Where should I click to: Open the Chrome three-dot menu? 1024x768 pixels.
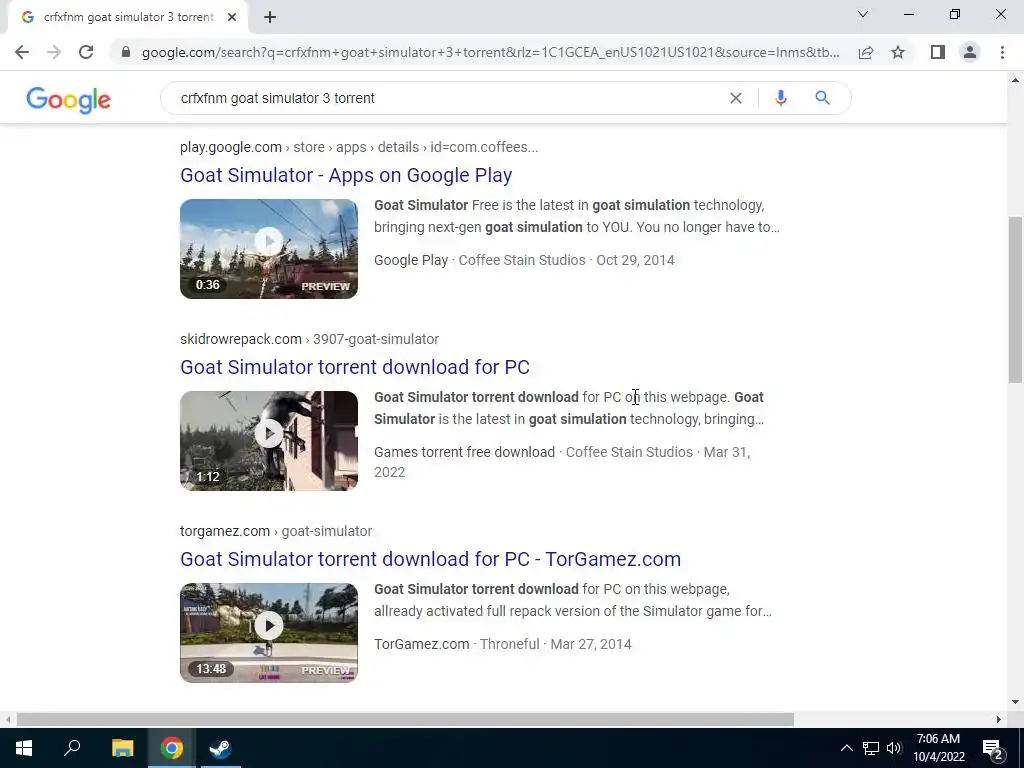[x=1002, y=52]
